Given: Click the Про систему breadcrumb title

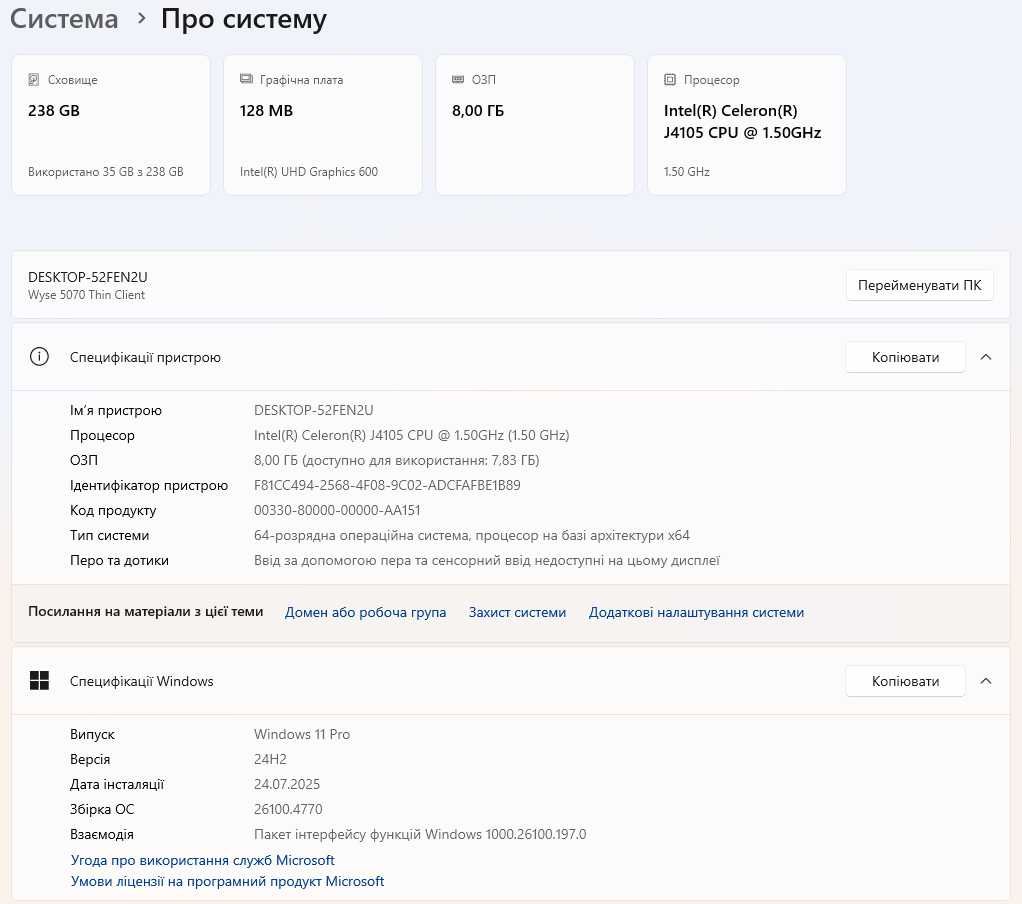Looking at the screenshot, I should click(243, 19).
